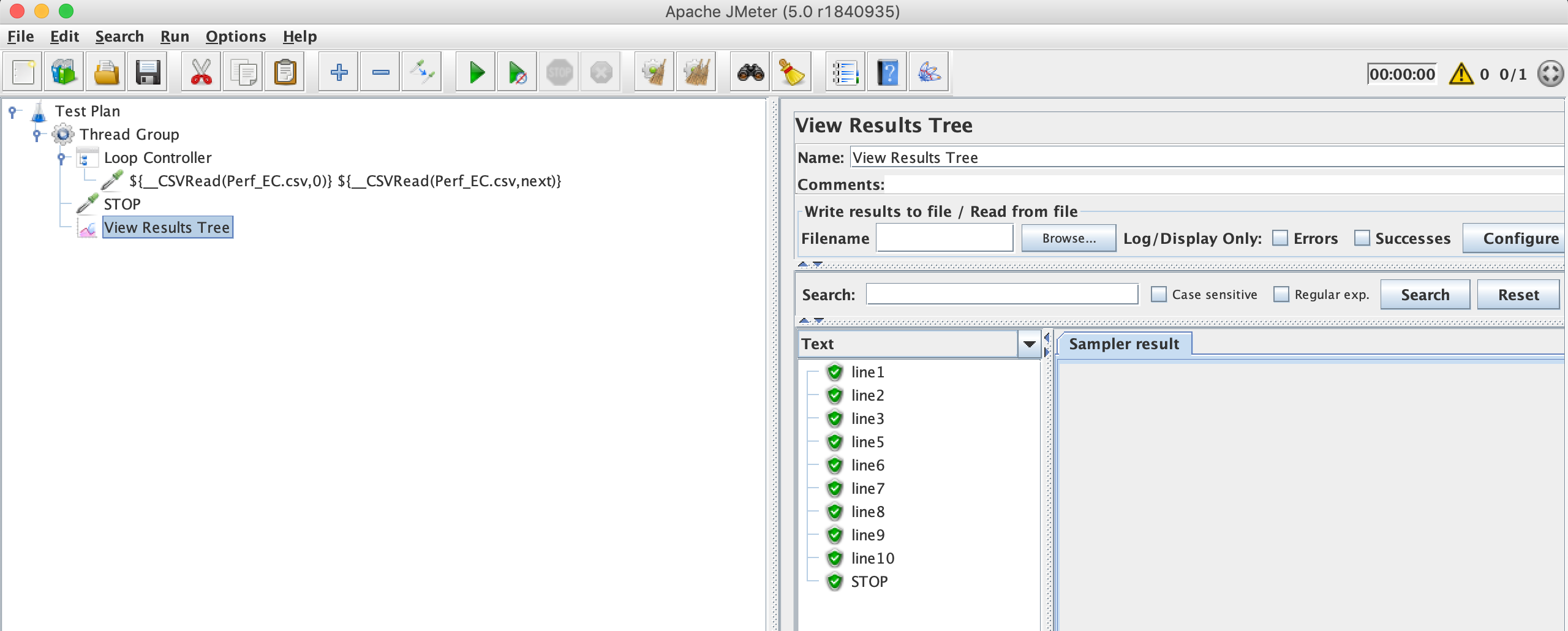Click the Filename input field
The height and width of the screenshot is (631, 1568).
(944, 238)
